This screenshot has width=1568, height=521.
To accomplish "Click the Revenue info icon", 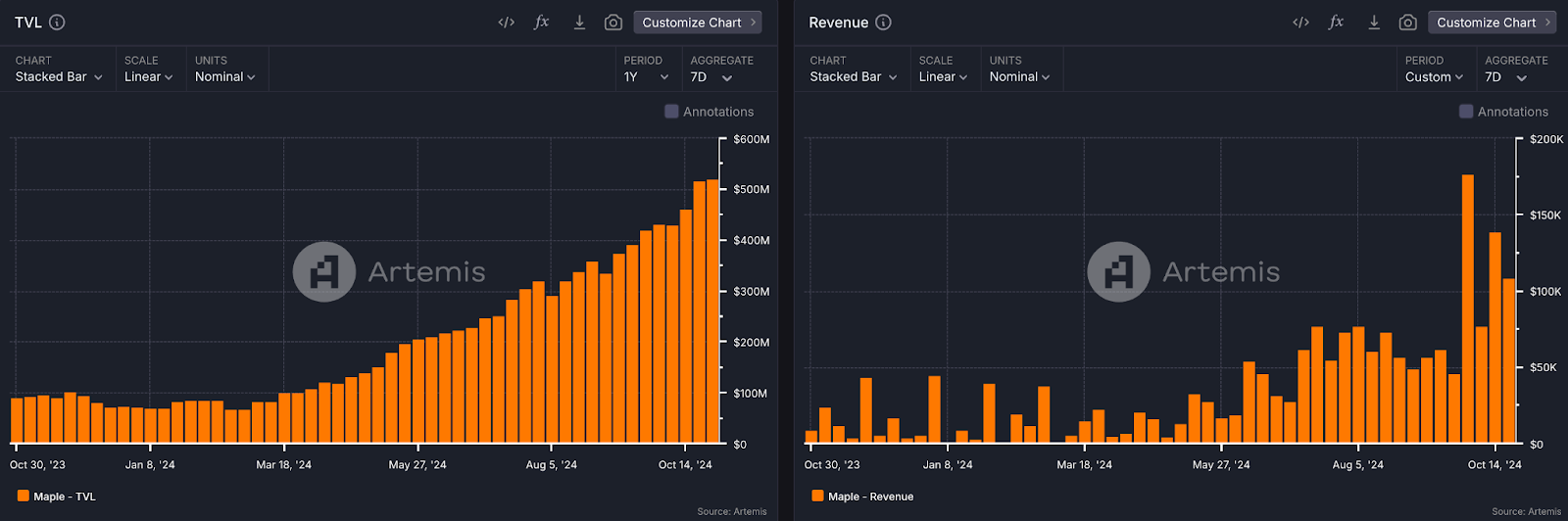I will click(x=883, y=23).
